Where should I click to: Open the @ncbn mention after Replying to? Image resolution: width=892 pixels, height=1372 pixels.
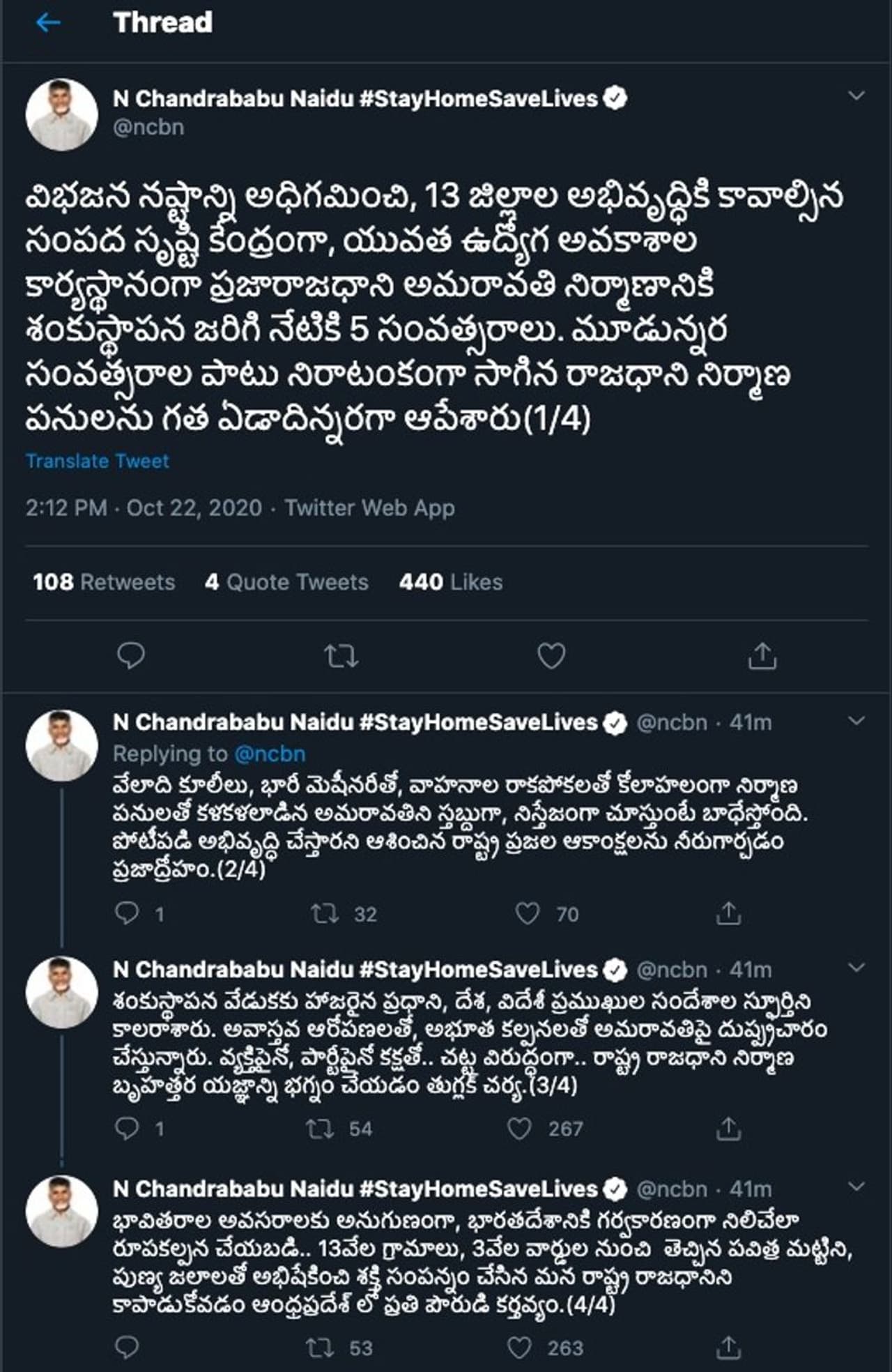270,754
